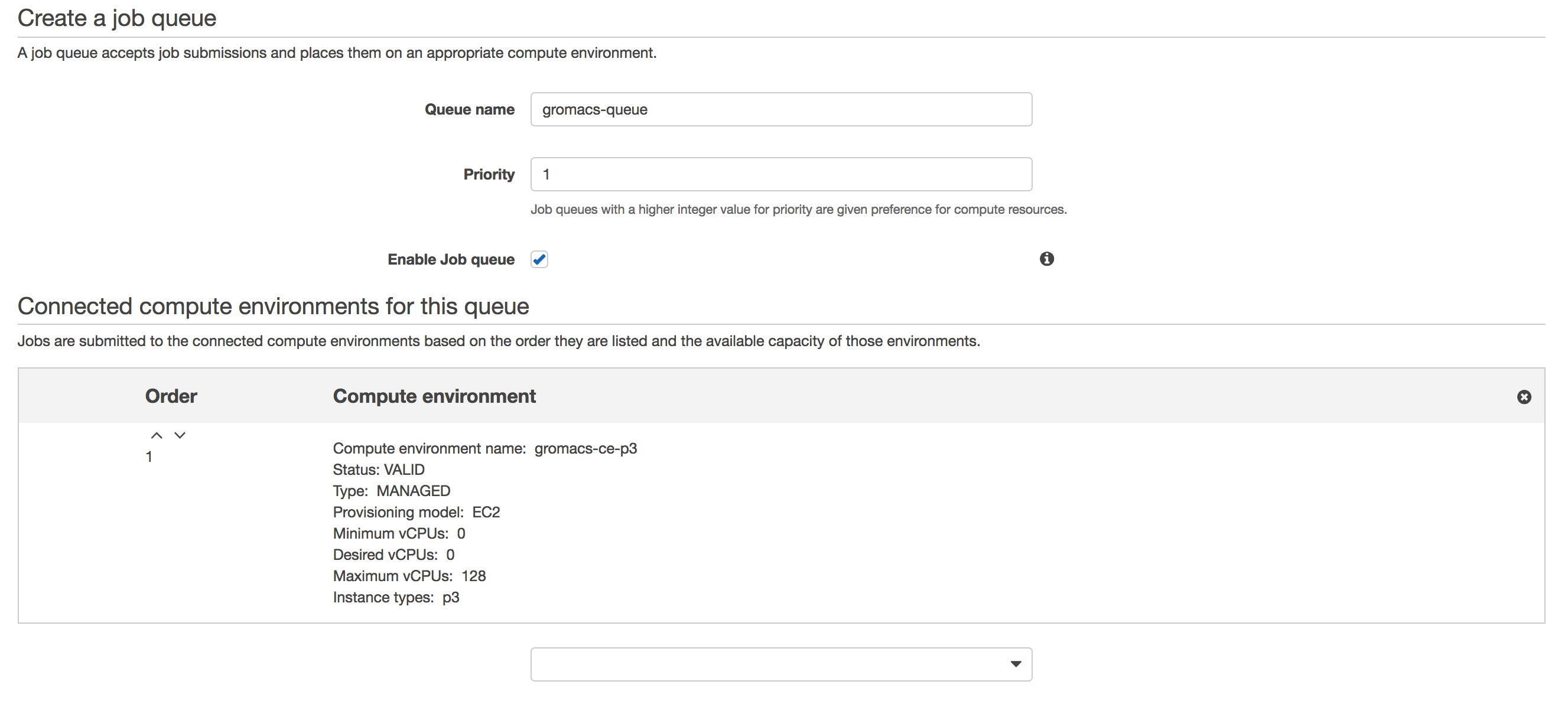Click the Instance types p3 line
Screen dimensions: 1568x704
click(x=396, y=598)
